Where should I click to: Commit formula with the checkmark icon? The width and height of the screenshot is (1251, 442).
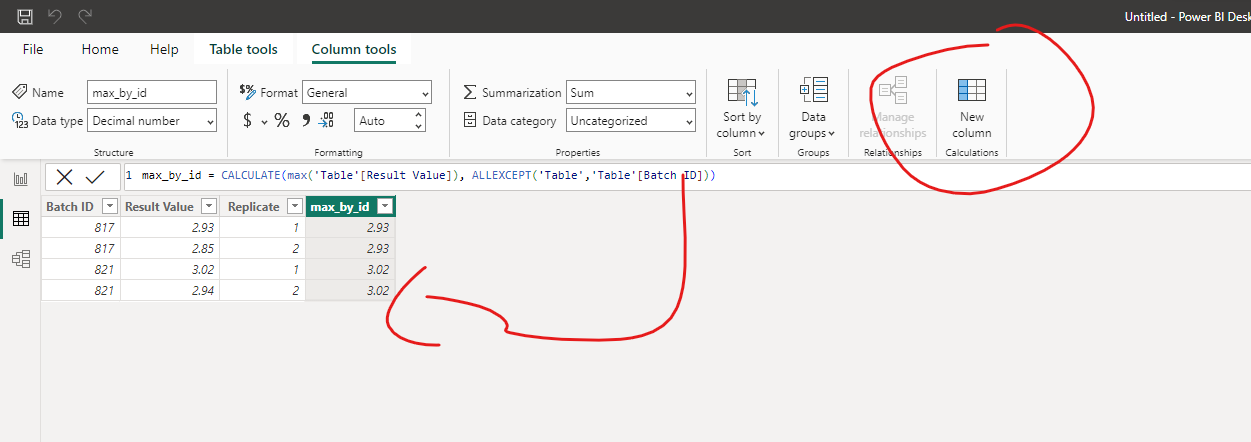(x=95, y=177)
